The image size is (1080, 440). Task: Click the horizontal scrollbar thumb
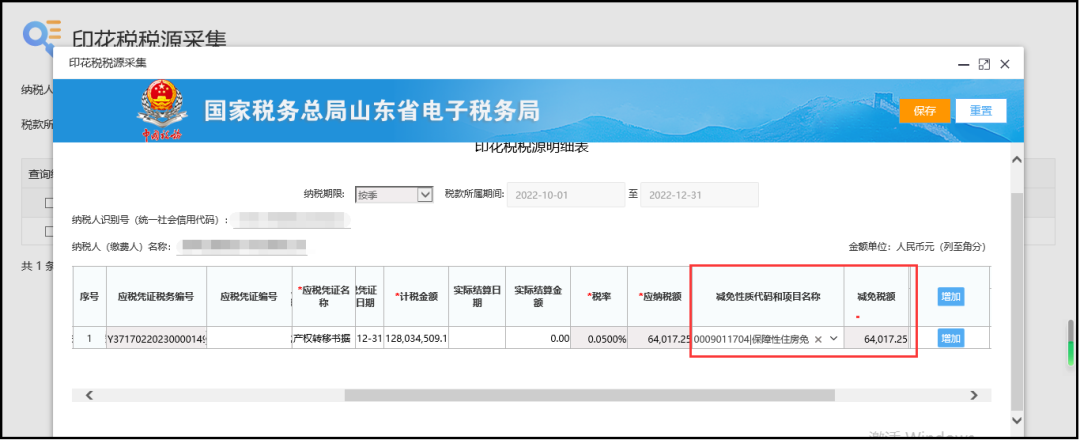[590, 395]
